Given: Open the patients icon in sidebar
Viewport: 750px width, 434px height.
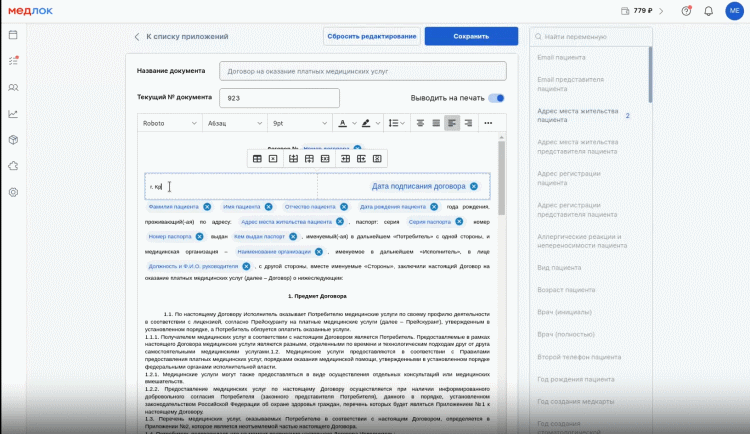Looking at the screenshot, I should (x=13, y=88).
